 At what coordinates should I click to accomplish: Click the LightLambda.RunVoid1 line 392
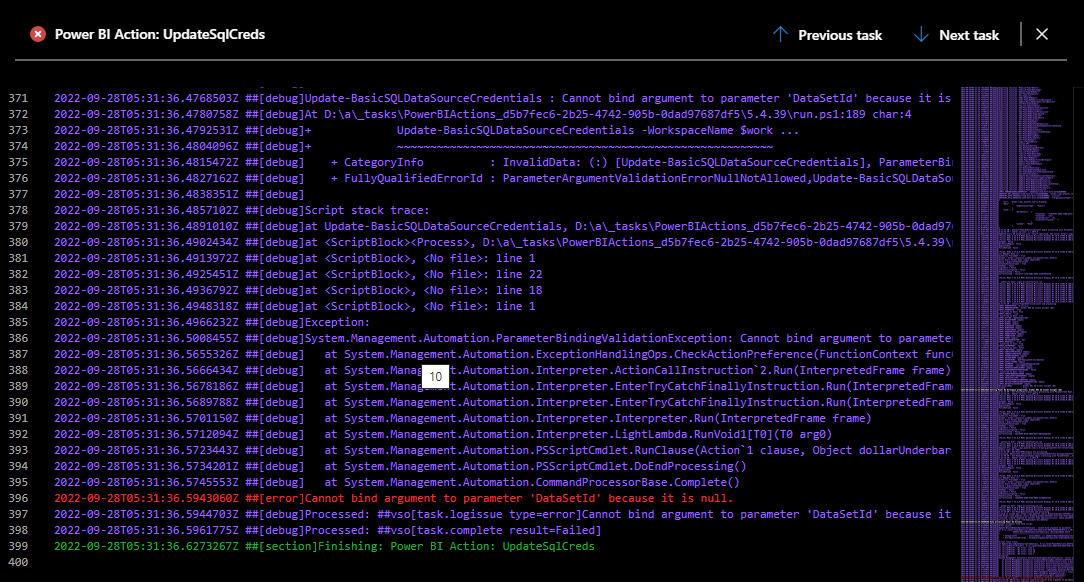pos(443,434)
